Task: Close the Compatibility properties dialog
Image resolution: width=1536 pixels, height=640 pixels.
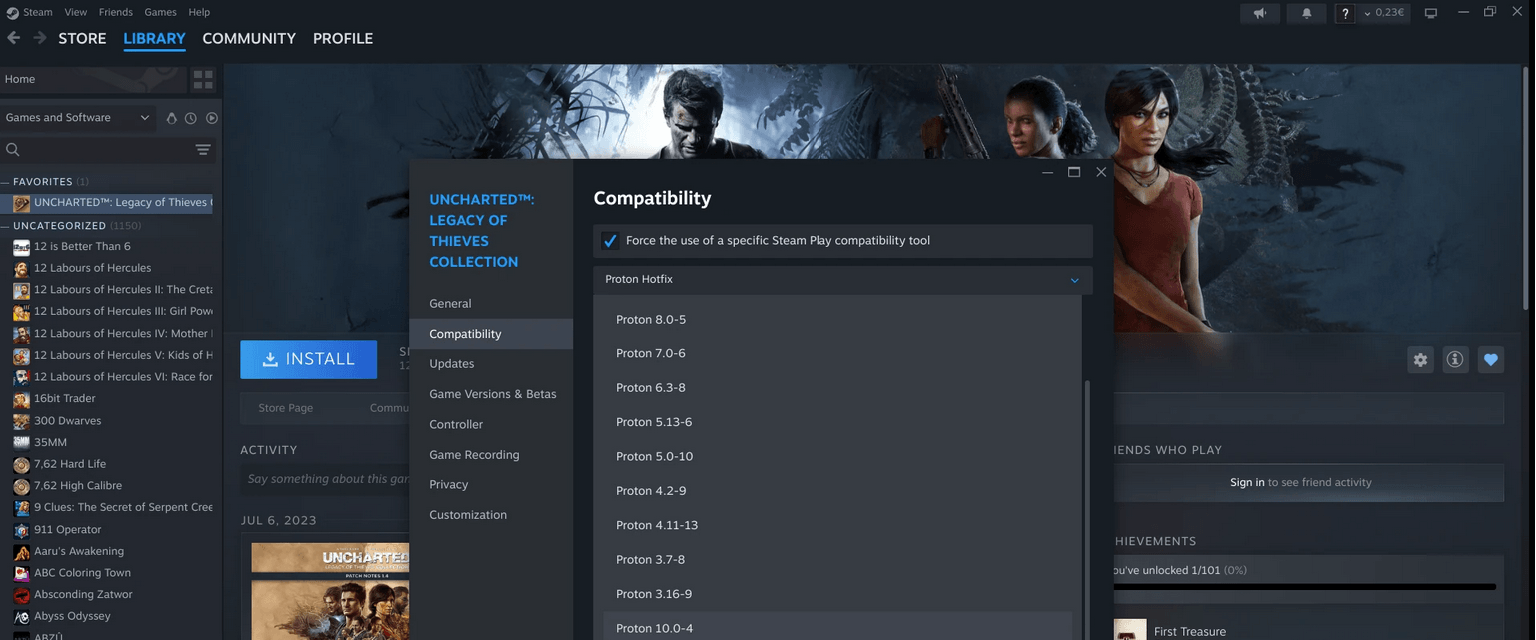Action: click(x=1101, y=172)
